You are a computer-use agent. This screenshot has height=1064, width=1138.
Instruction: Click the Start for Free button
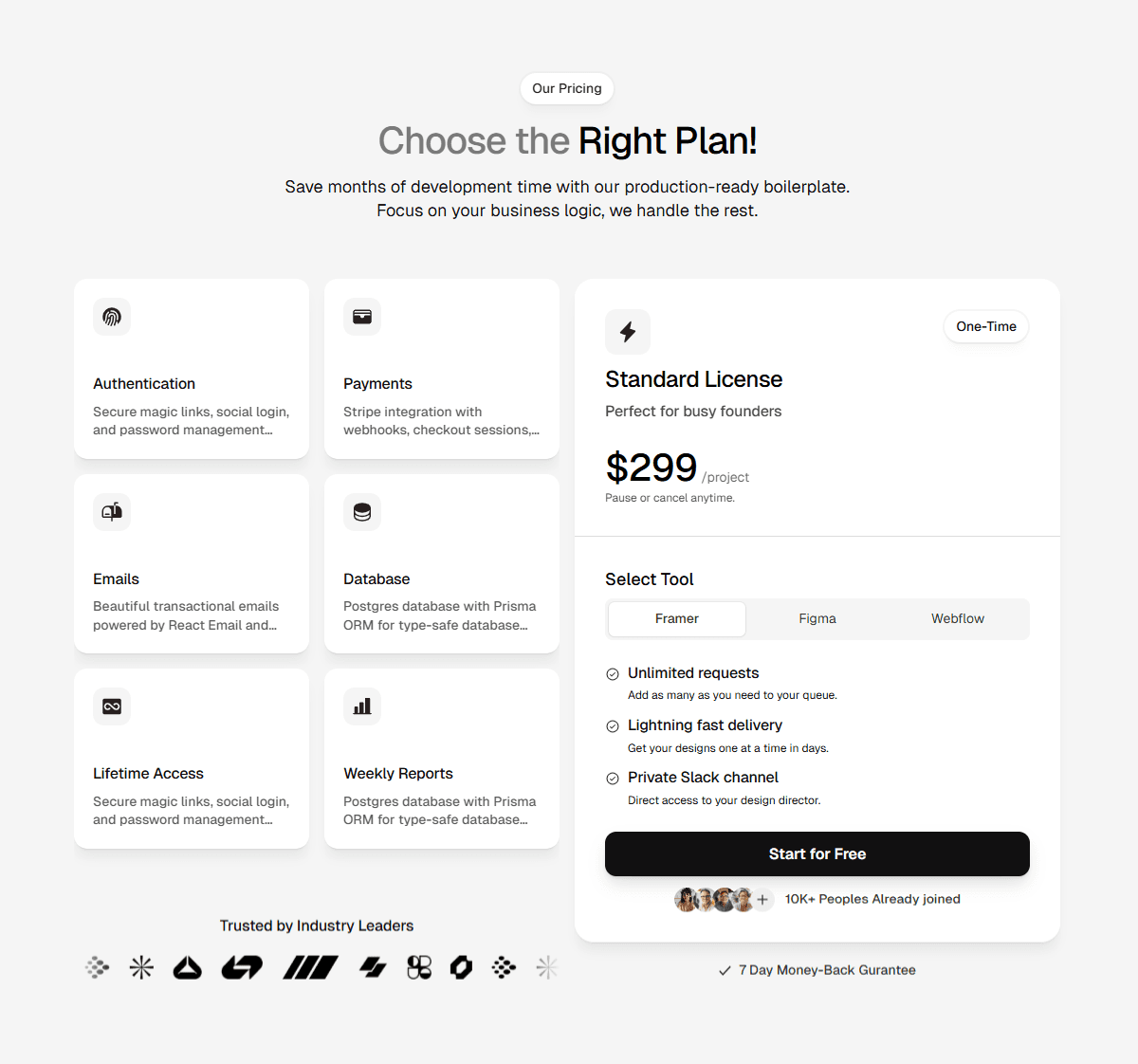pos(817,853)
